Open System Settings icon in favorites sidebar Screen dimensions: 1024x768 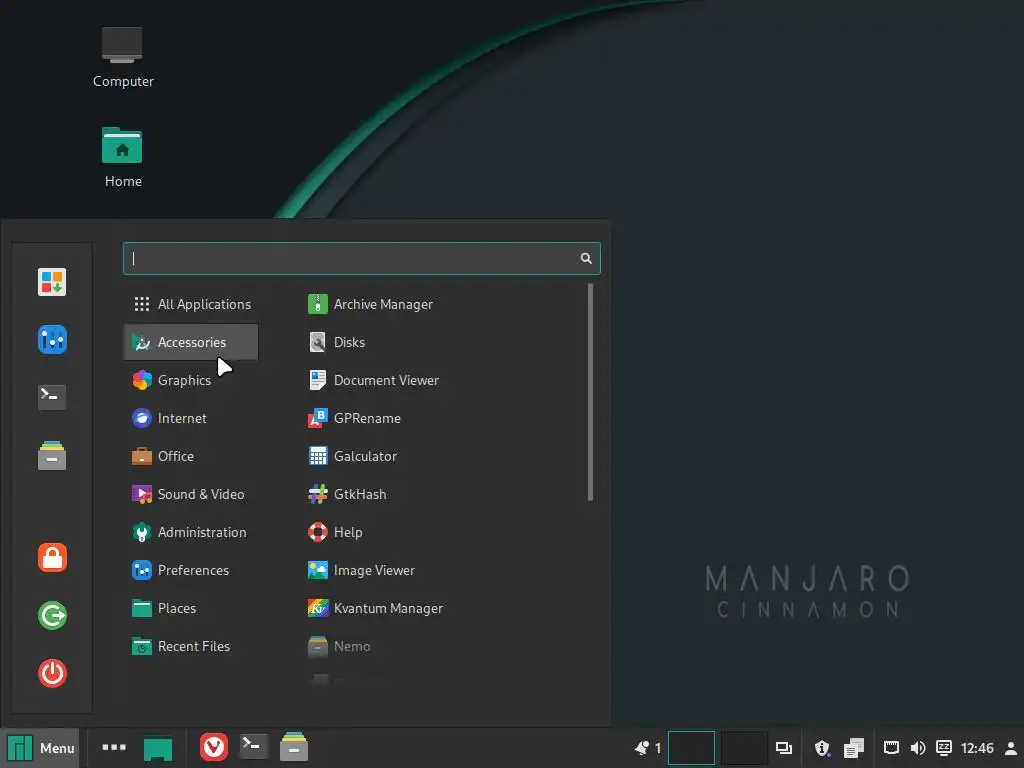52,340
